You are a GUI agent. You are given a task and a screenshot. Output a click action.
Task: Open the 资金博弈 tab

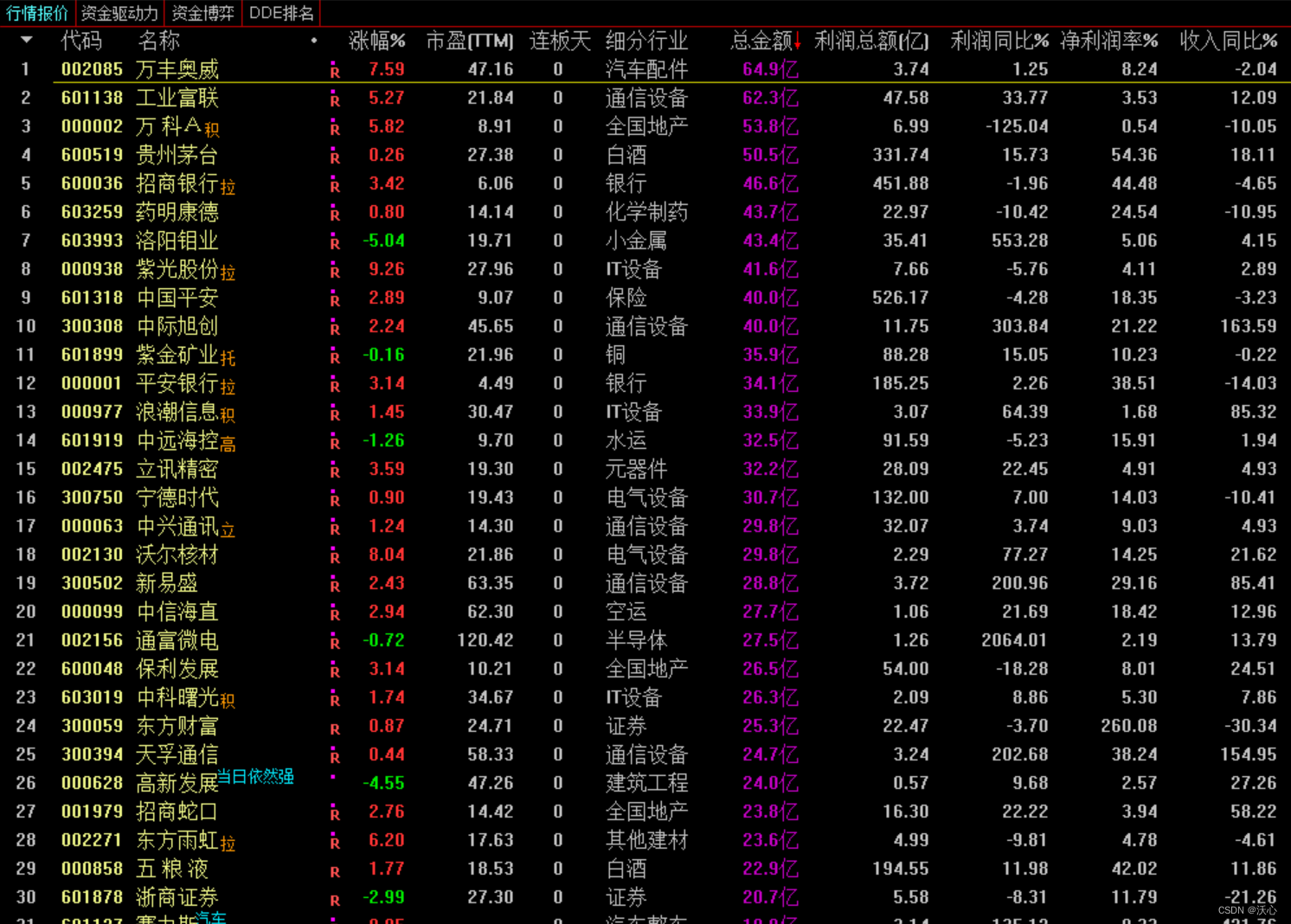[x=202, y=13]
